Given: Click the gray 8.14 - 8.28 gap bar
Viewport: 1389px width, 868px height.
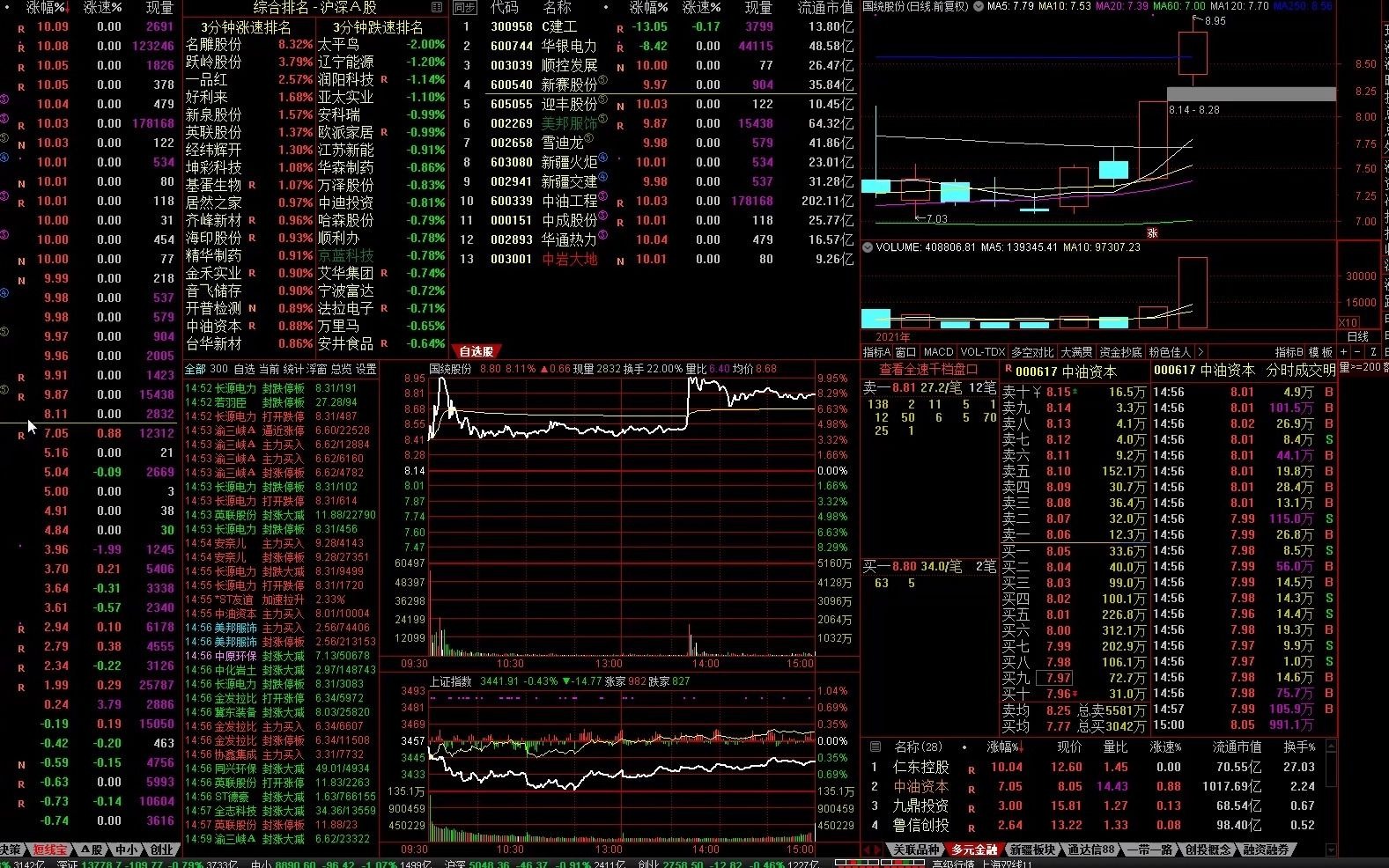Looking at the screenshot, I should coord(1251,94).
